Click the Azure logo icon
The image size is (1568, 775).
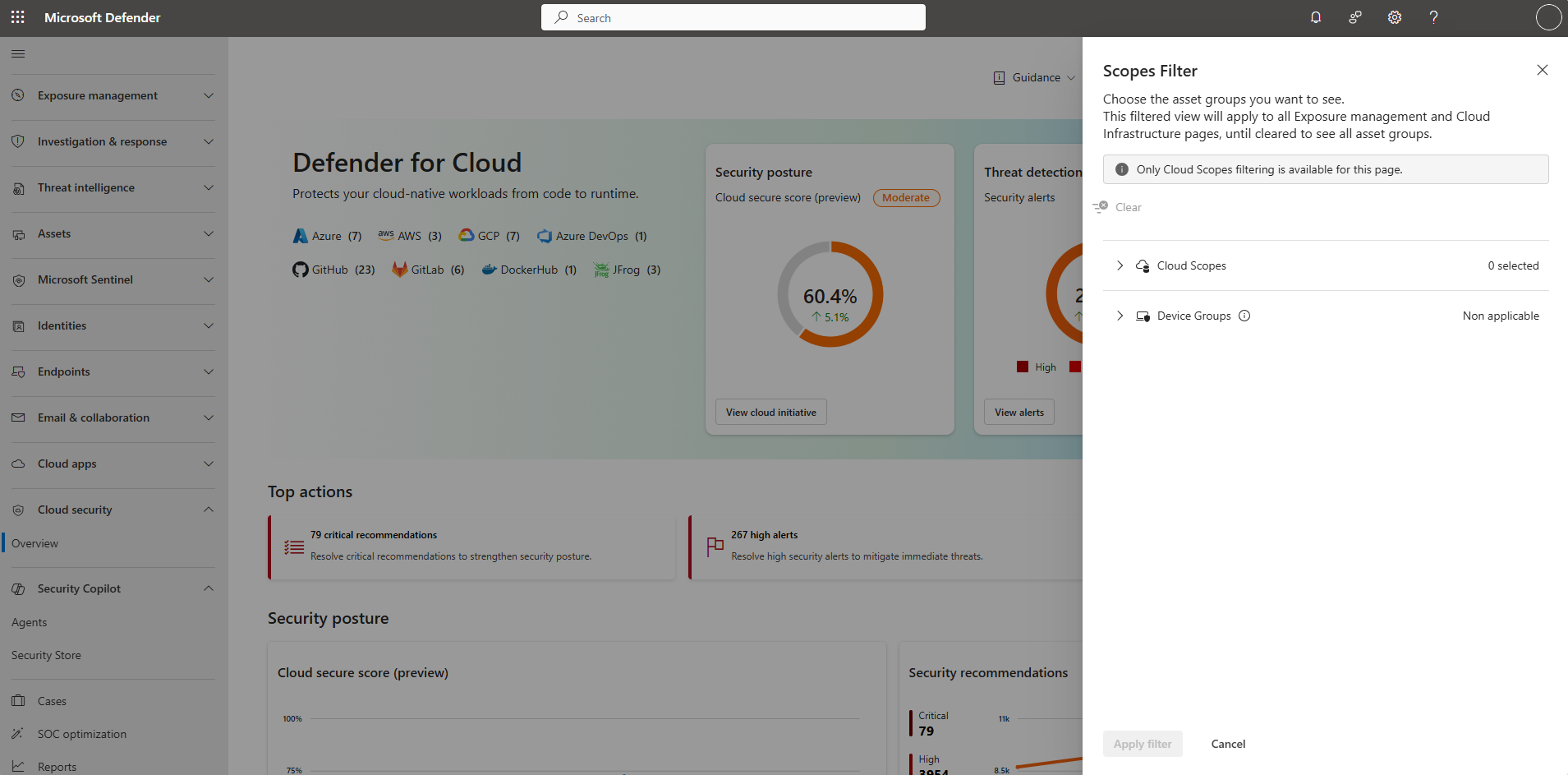(x=301, y=236)
